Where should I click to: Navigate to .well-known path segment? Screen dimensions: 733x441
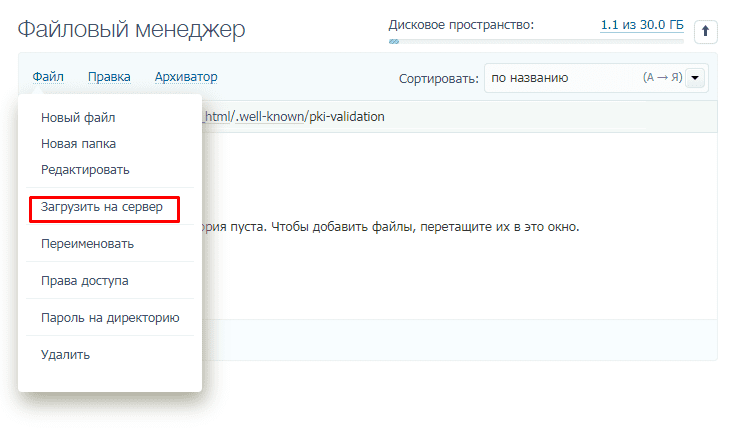pyautogui.click(x=270, y=116)
